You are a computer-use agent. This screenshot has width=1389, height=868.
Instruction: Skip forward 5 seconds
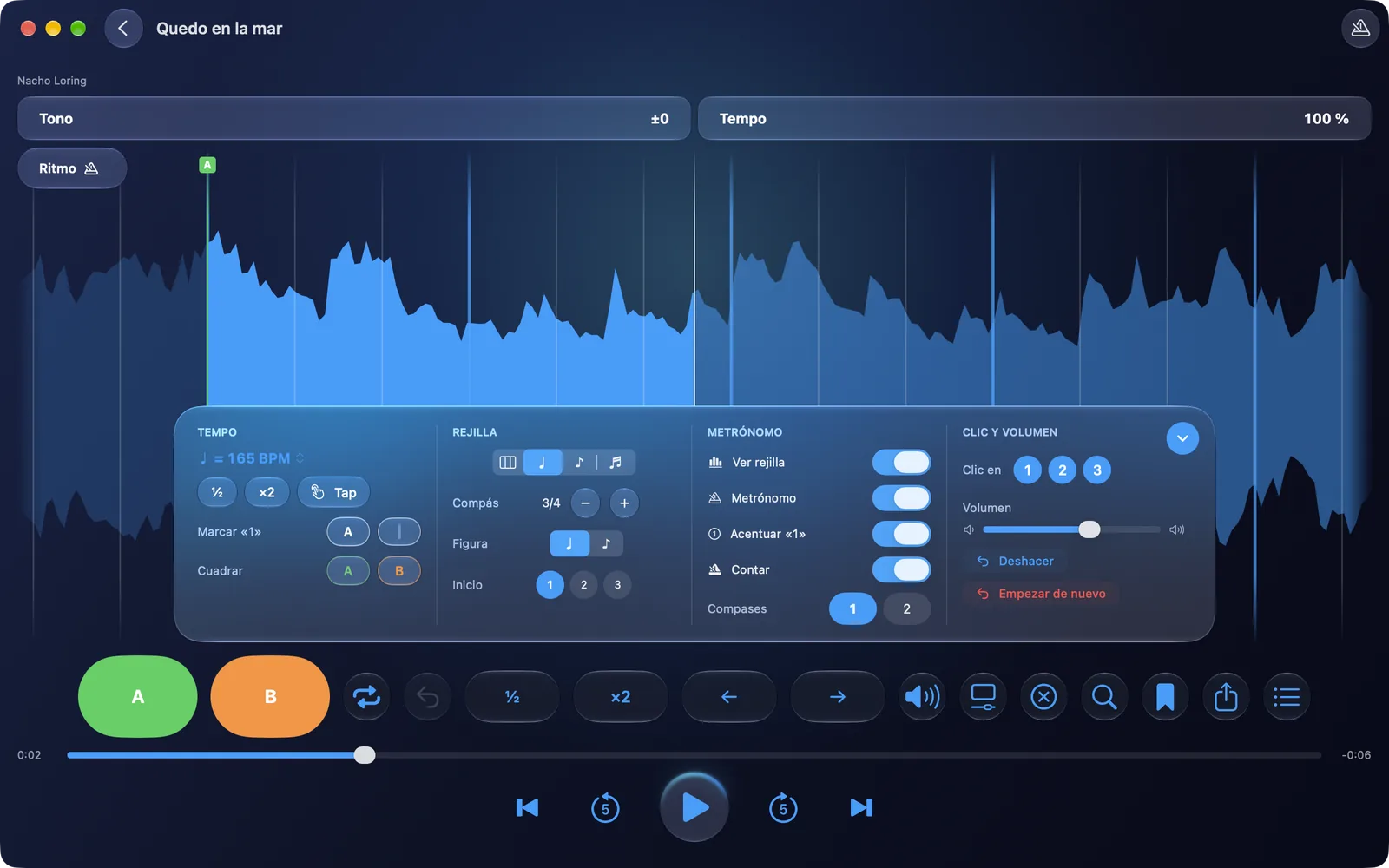pos(783,808)
